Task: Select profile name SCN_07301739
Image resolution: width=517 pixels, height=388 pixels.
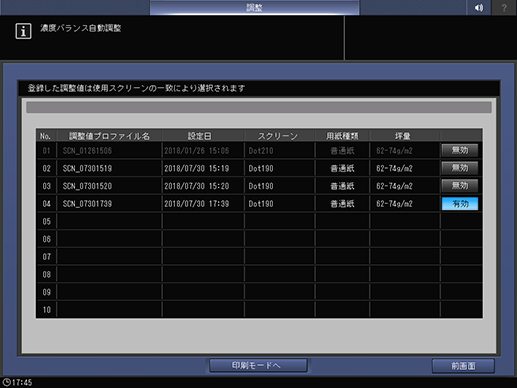Action: click(x=87, y=204)
